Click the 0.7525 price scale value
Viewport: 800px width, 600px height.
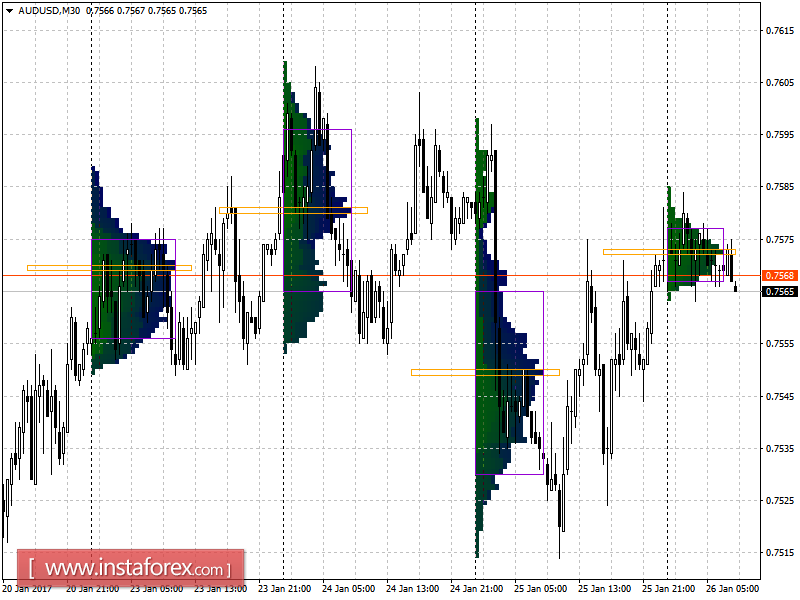point(780,501)
